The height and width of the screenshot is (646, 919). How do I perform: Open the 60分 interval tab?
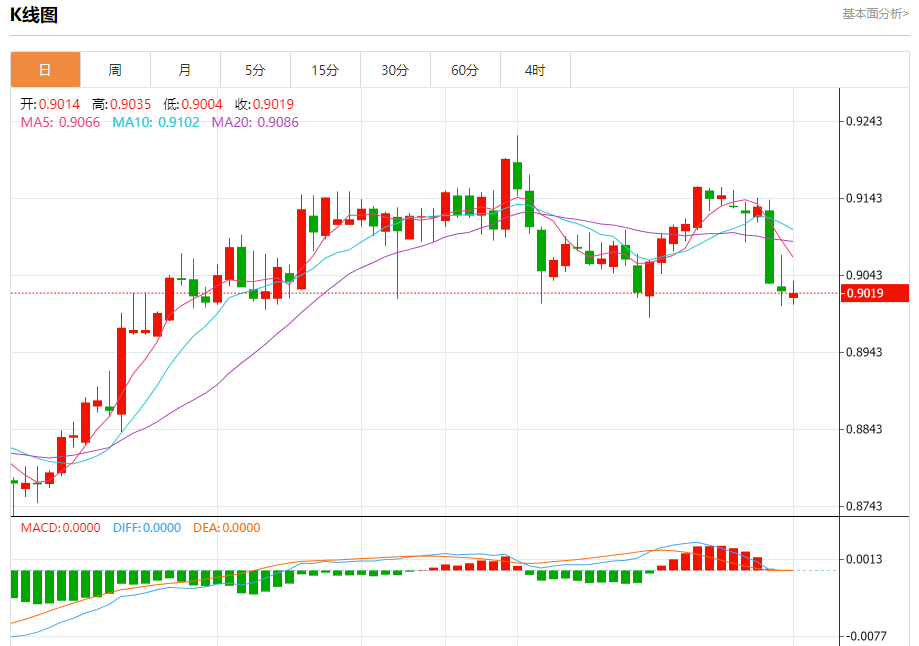coord(465,70)
